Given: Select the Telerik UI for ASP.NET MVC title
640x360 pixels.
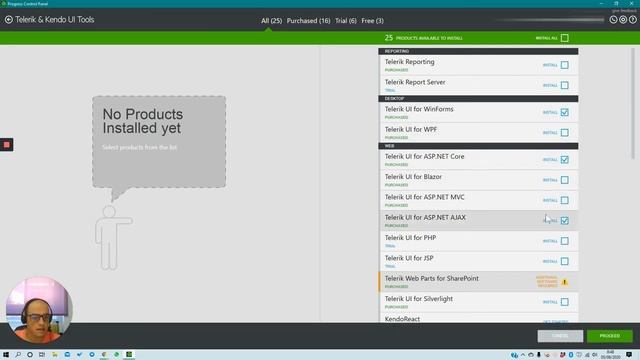Looking at the screenshot, I should [x=424, y=197].
